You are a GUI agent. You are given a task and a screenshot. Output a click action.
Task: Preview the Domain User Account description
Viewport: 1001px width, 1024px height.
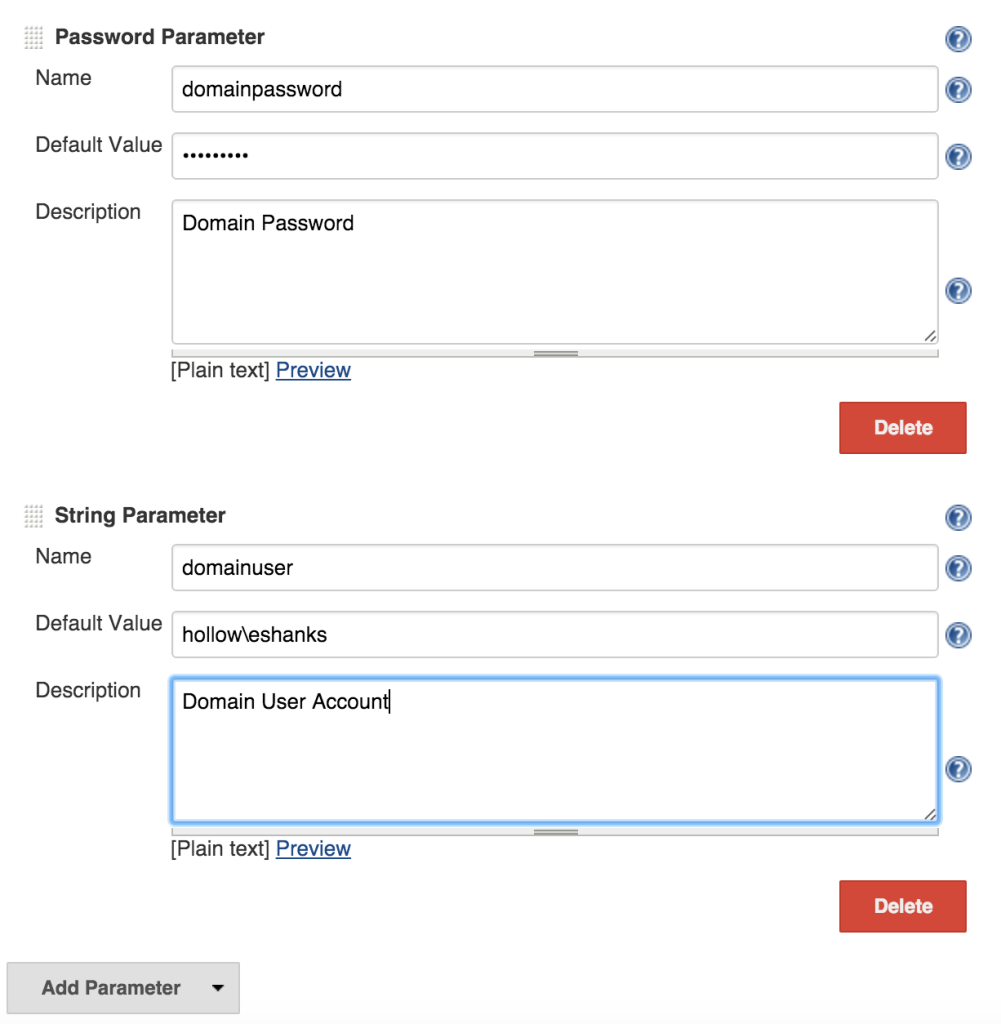tap(313, 848)
